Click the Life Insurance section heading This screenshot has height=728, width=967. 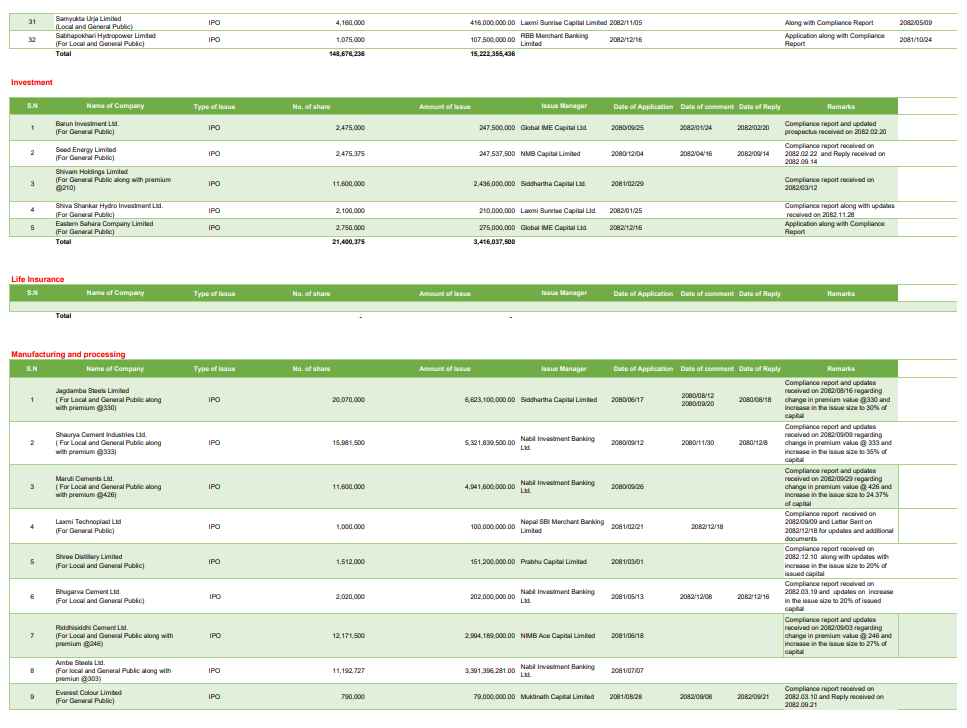point(37,279)
